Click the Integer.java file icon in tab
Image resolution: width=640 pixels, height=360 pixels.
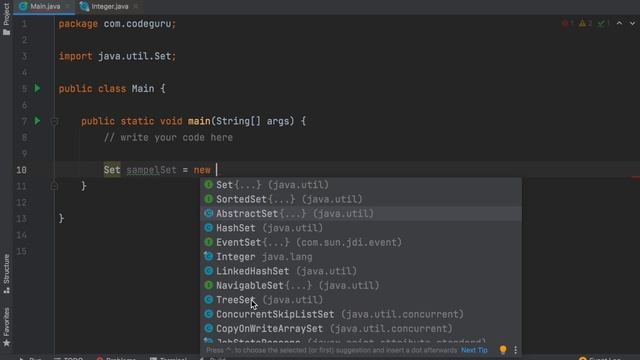(84, 6)
